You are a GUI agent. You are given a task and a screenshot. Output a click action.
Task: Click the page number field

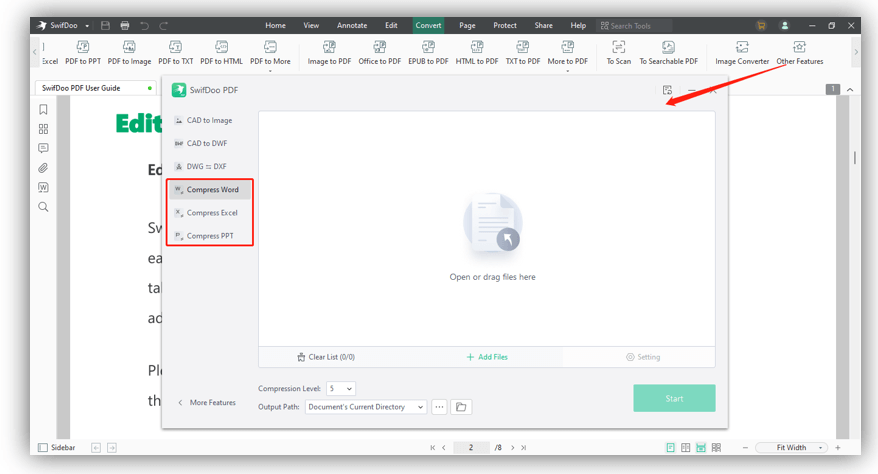click(471, 448)
